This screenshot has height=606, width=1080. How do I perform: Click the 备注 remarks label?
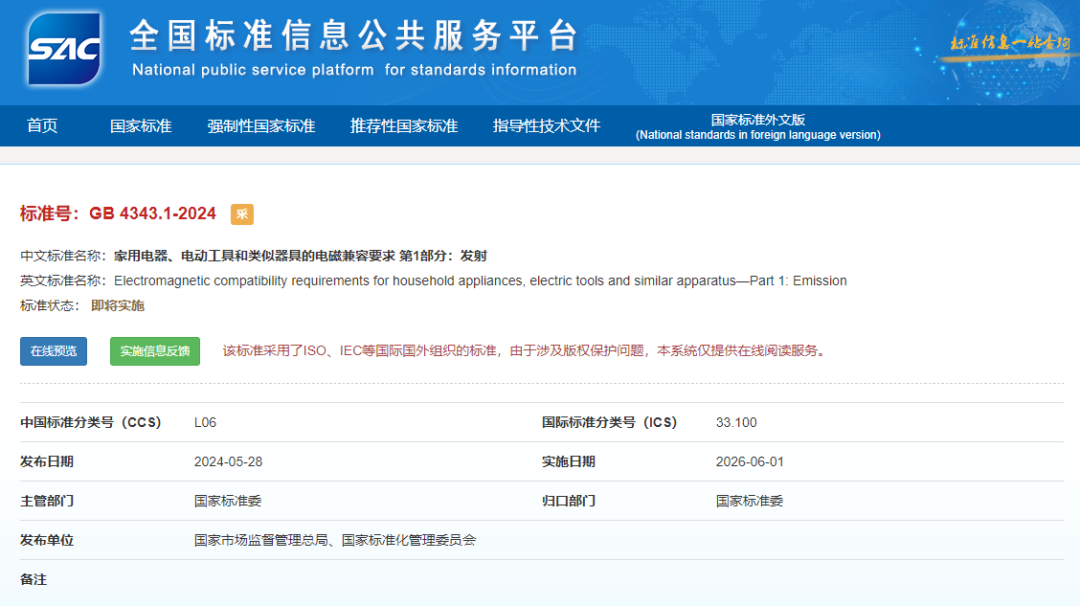coord(34,580)
